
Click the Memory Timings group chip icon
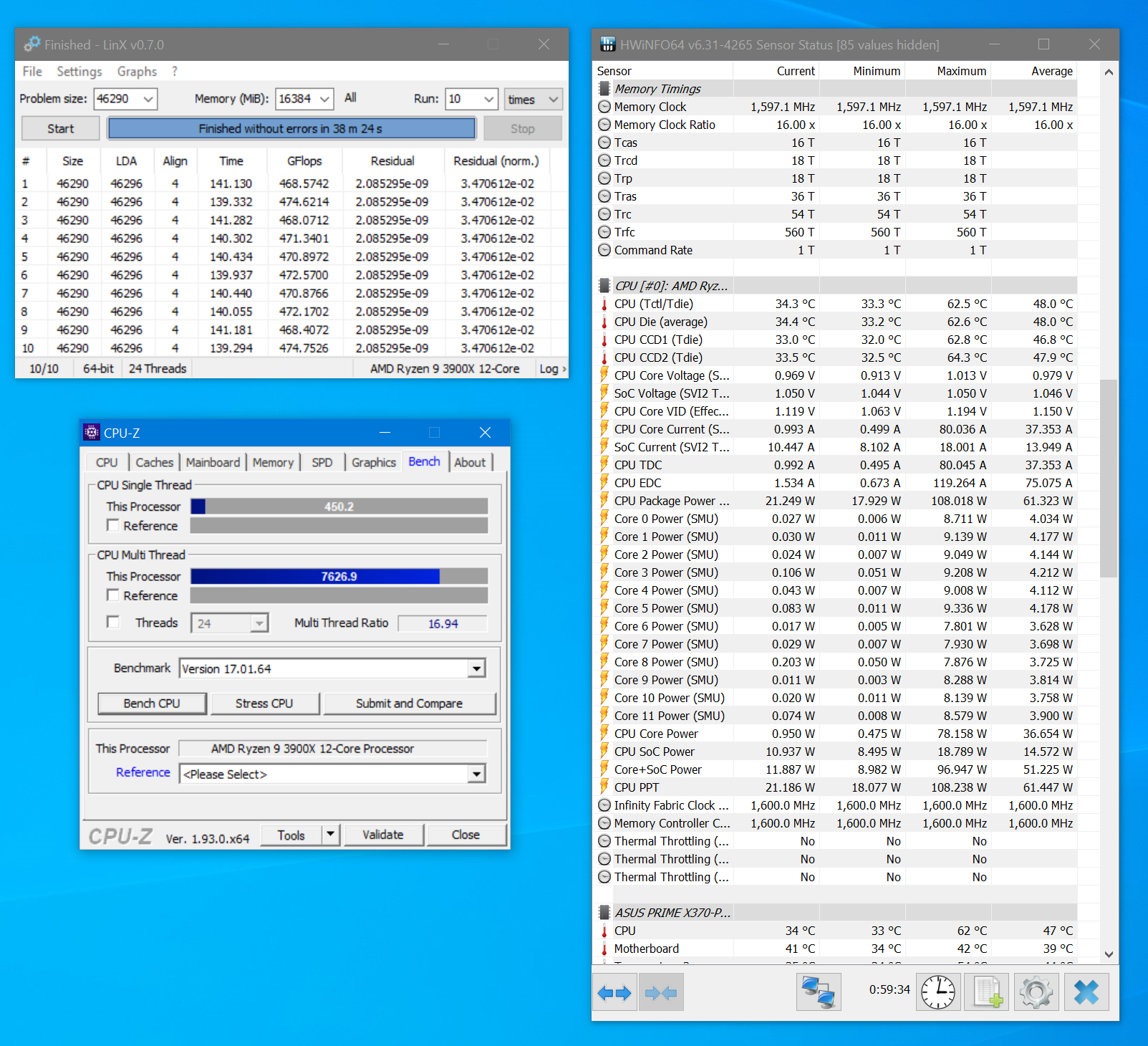pyautogui.click(x=604, y=89)
